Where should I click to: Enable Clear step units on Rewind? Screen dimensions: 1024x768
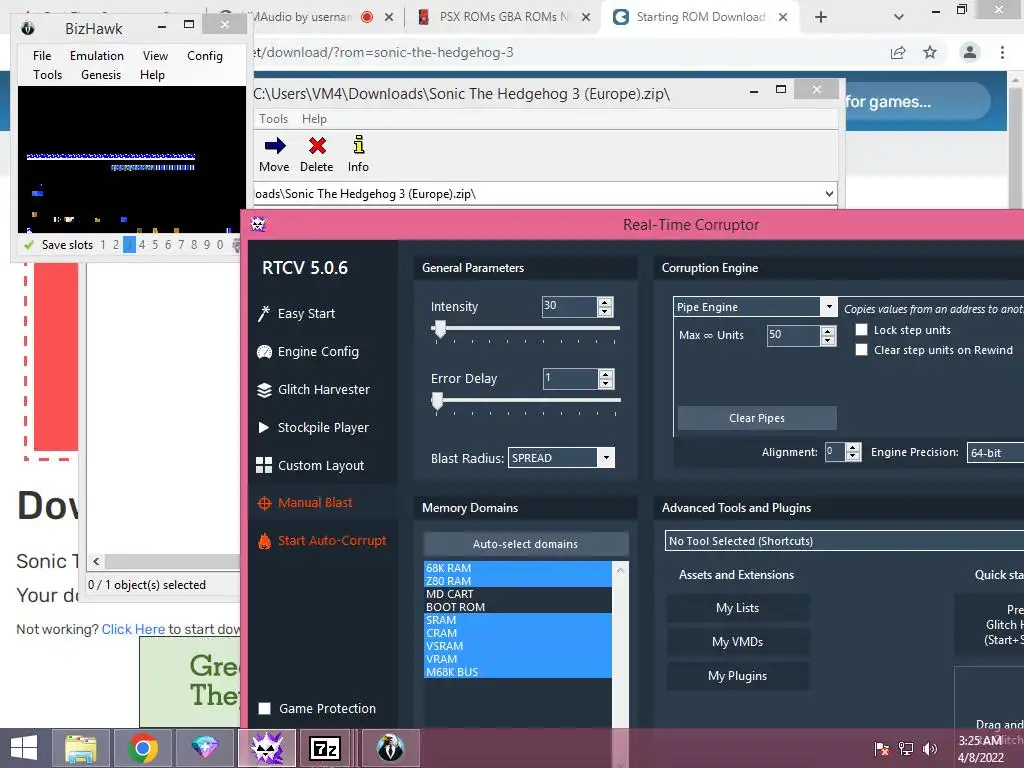point(861,350)
